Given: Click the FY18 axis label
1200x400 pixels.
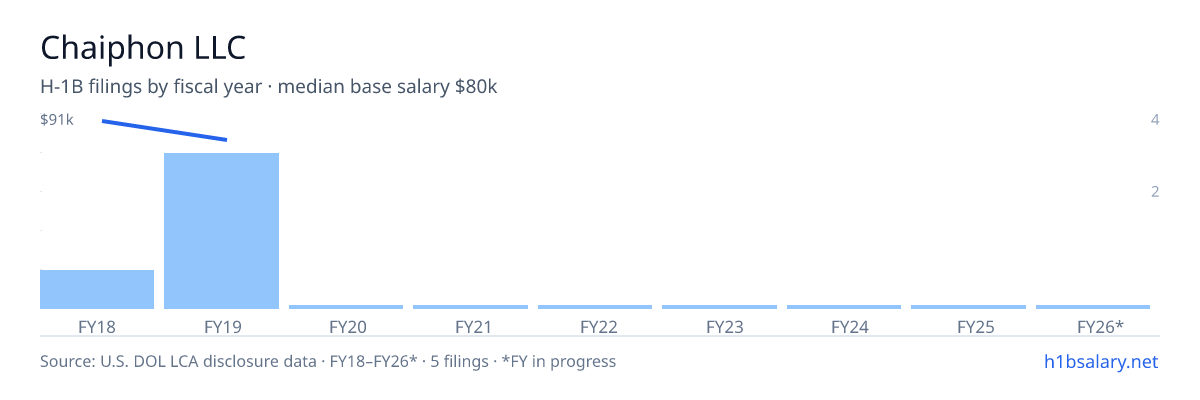Looking at the screenshot, I should [97, 327].
